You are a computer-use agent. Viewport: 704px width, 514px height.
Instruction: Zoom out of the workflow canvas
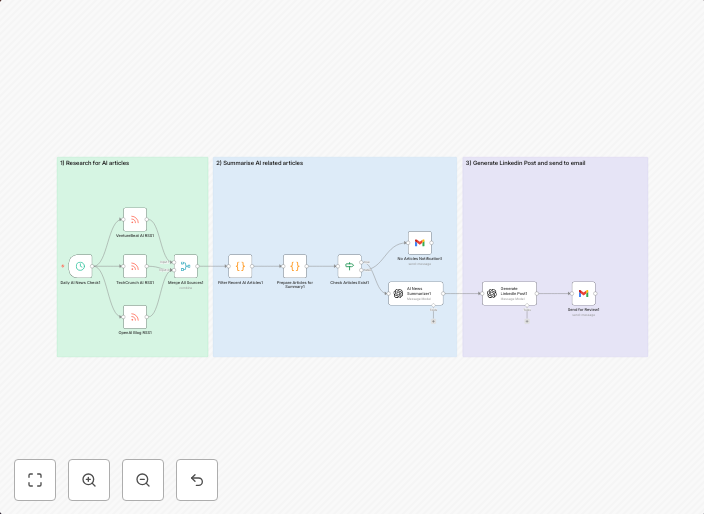point(143,480)
